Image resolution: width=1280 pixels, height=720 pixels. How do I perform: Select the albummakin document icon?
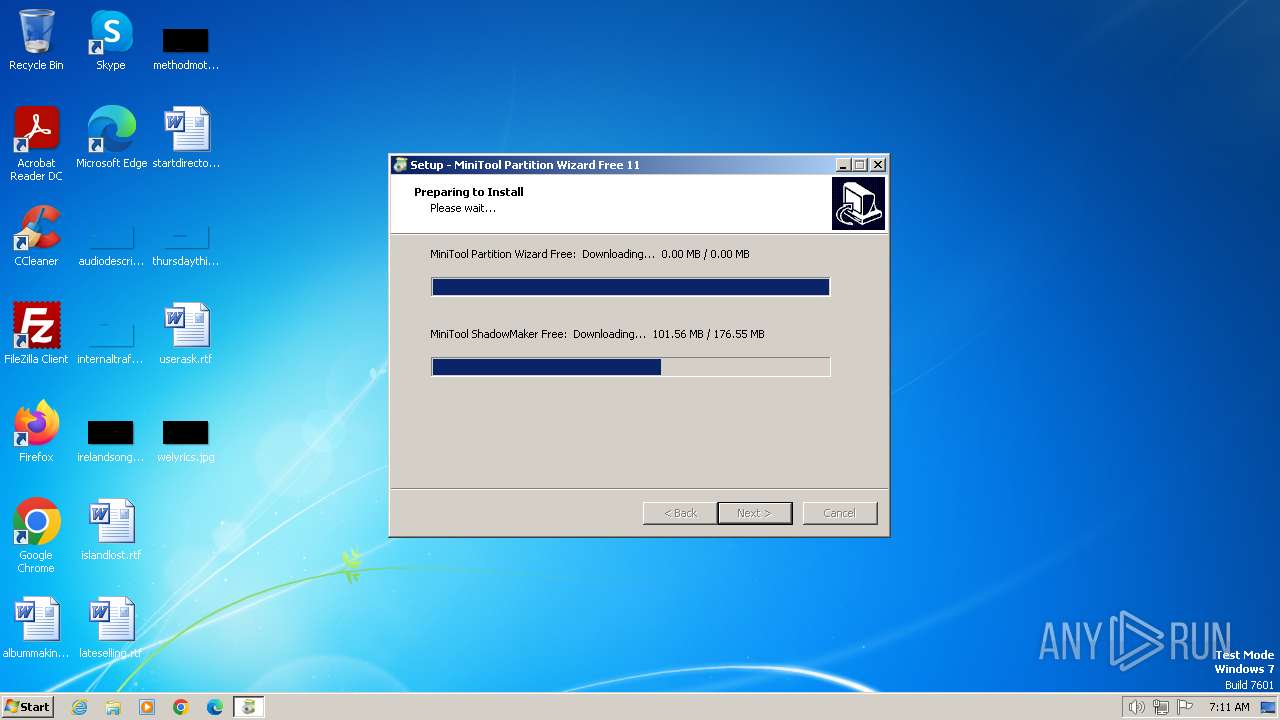(x=36, y=627)
